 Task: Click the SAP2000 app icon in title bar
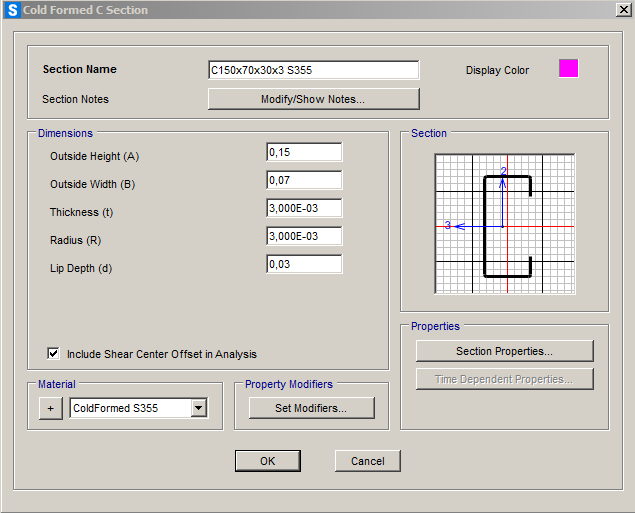[12, 10]
